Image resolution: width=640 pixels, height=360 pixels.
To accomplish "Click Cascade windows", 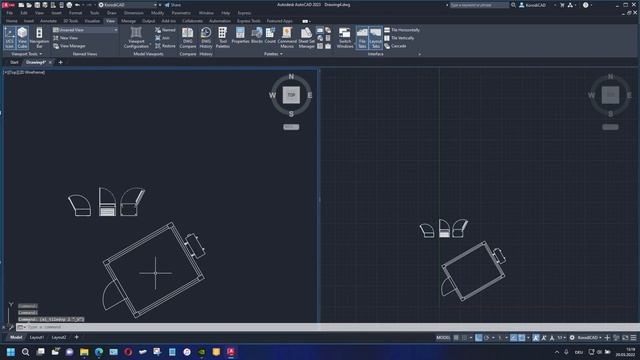I will click(x=395, y=46).
